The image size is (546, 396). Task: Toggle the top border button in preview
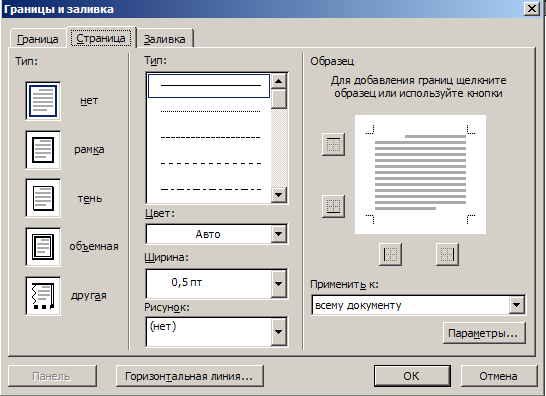click(333, 144)
